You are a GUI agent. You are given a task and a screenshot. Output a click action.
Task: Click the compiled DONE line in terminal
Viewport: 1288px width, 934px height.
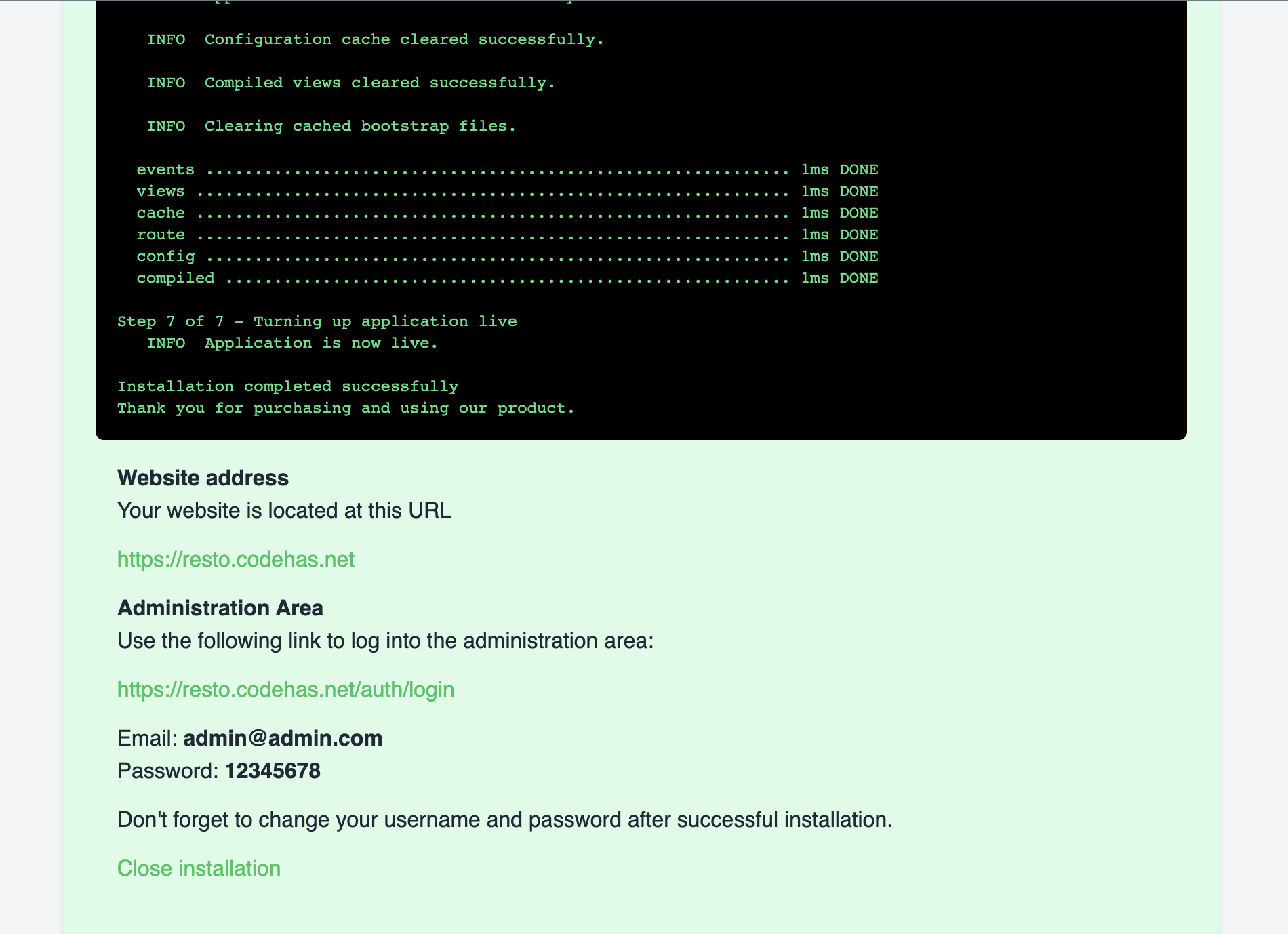pyautogui.click(x=506, y=278)
